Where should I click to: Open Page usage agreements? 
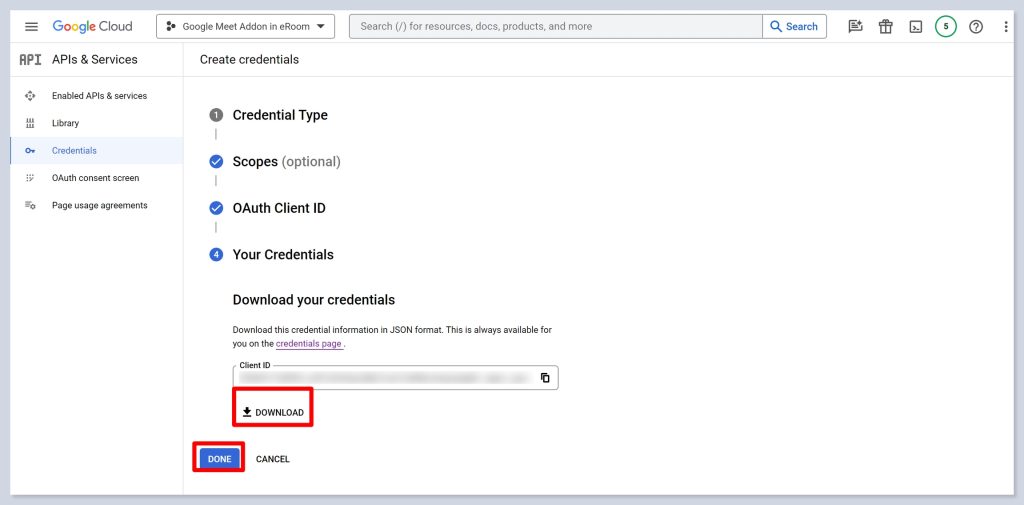(x=99, y=205)
